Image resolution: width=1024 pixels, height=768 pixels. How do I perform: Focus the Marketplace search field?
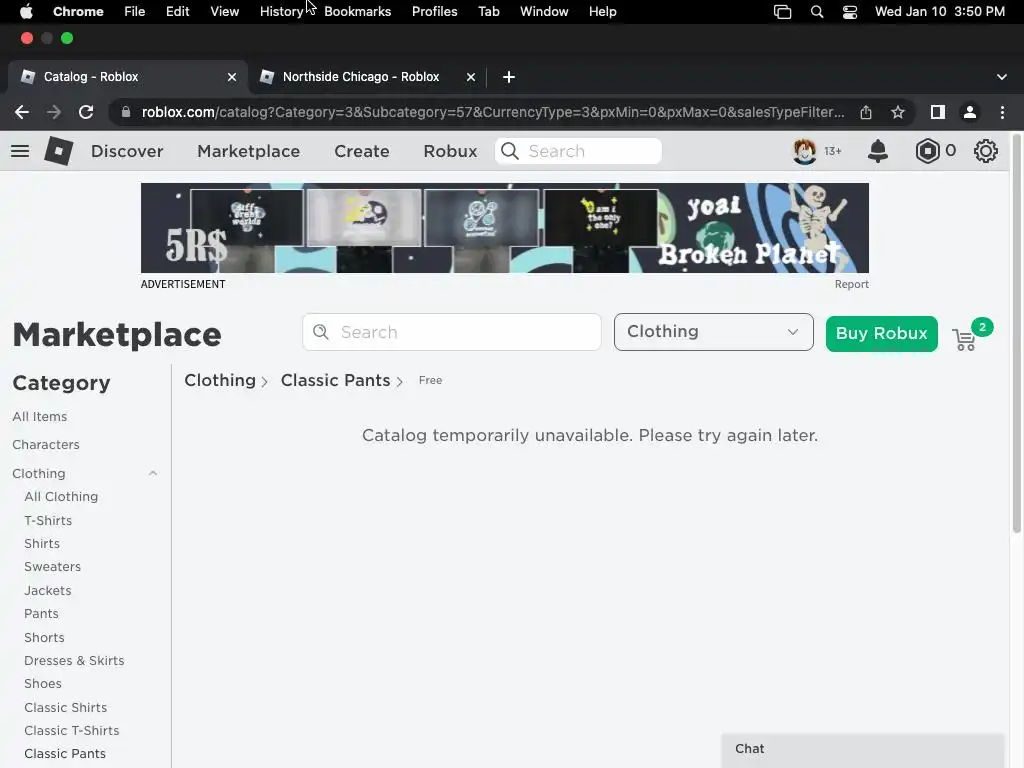click(451, 332)
